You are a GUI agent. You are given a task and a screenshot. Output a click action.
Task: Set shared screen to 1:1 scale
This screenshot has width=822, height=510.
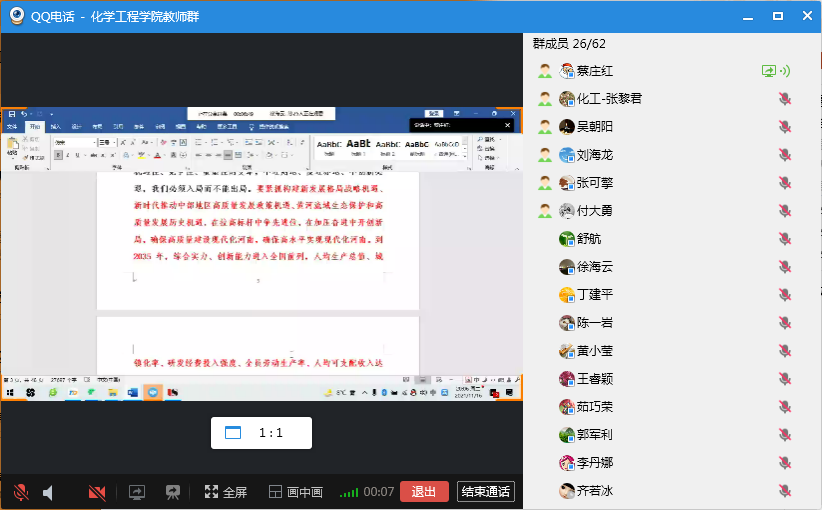tap(261, 433)
